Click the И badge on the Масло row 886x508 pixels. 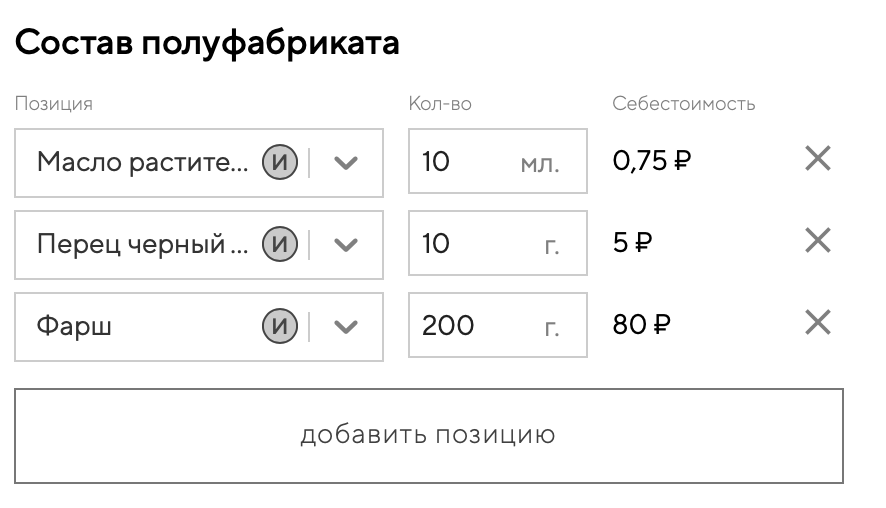pos(281,162)
